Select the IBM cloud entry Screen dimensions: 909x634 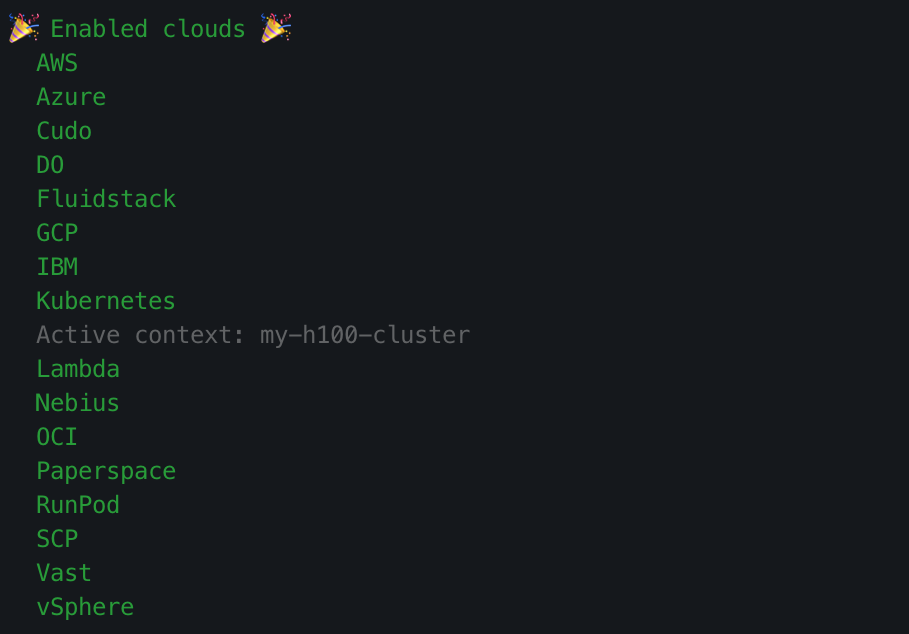click(x=57, y=267)
